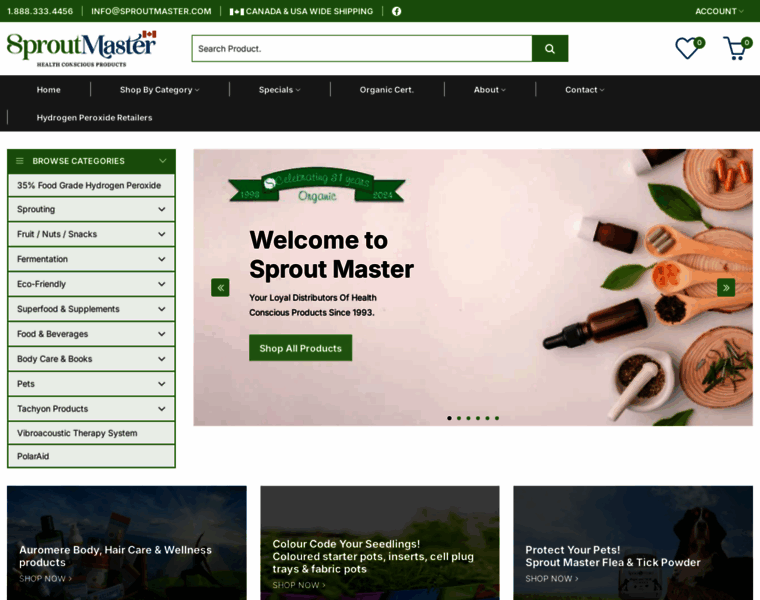Click the Tachyon Products label

point(52,409)
